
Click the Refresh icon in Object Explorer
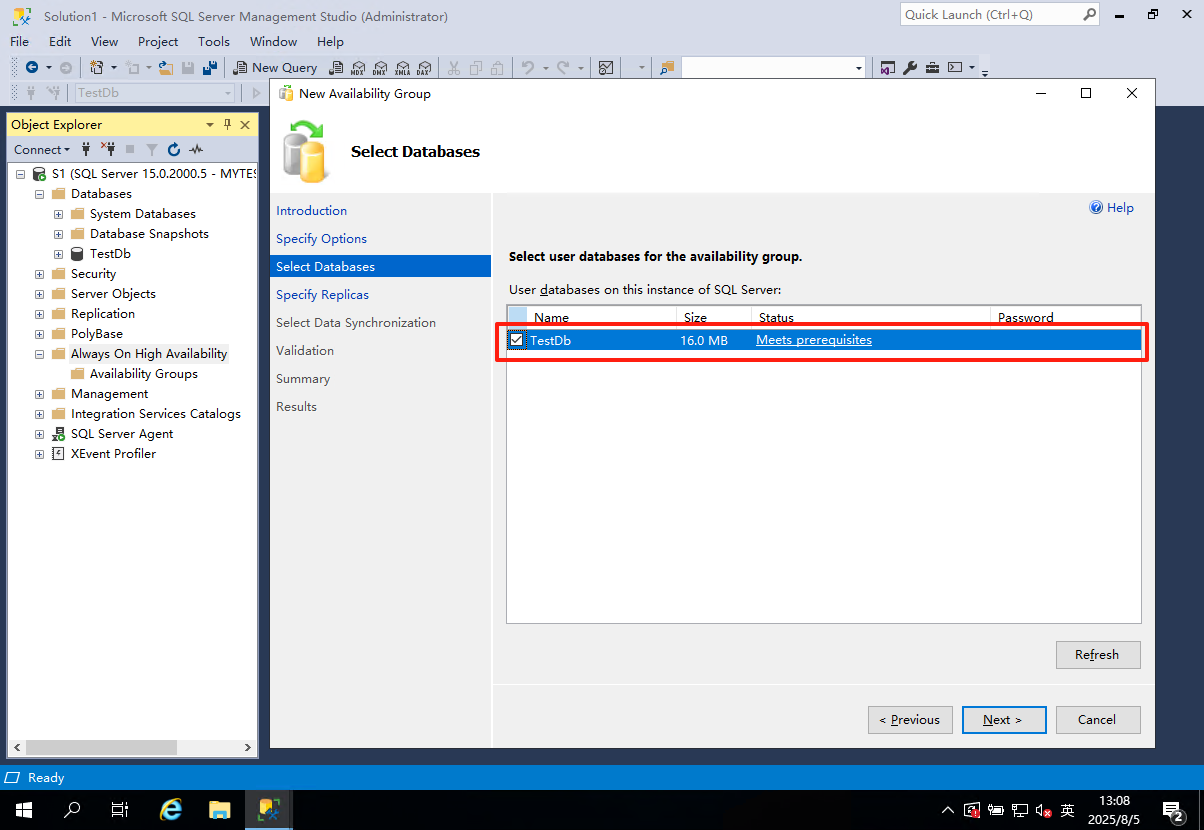coord(174,149)
